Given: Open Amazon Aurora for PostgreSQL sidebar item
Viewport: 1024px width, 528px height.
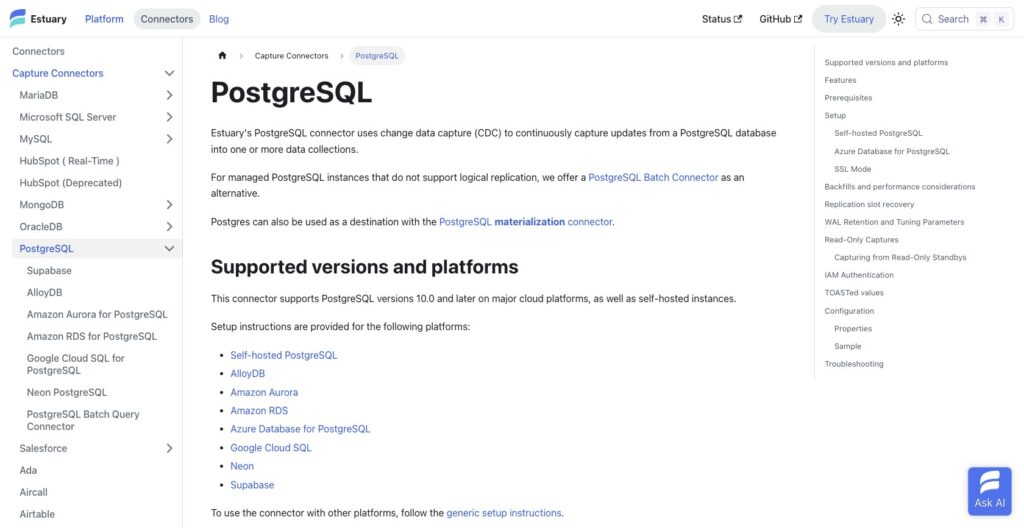Looking at the screenshot, I should pos(97,314).
